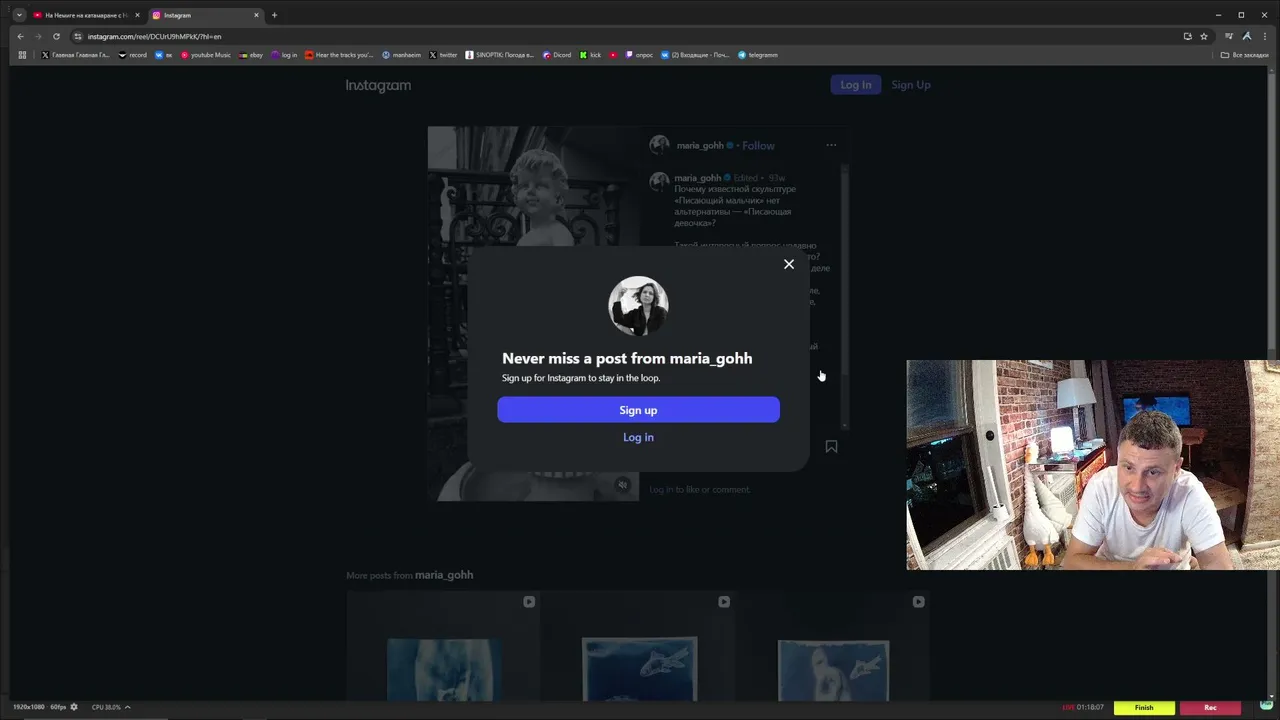Open the tab search dropdown arrow
1280x720 pixels.
pos(18,15)
